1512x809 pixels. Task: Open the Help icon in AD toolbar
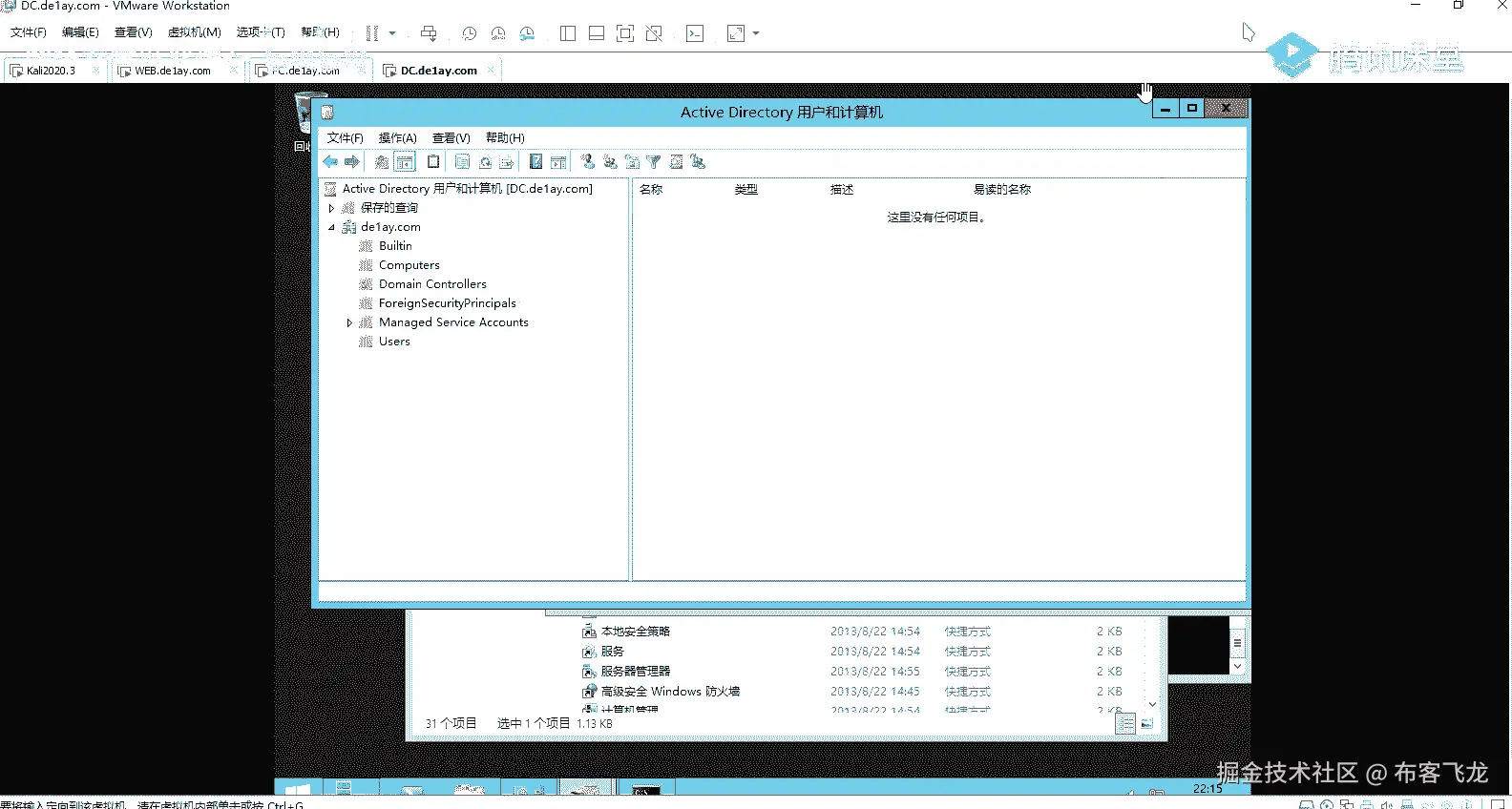coord(535,162)
